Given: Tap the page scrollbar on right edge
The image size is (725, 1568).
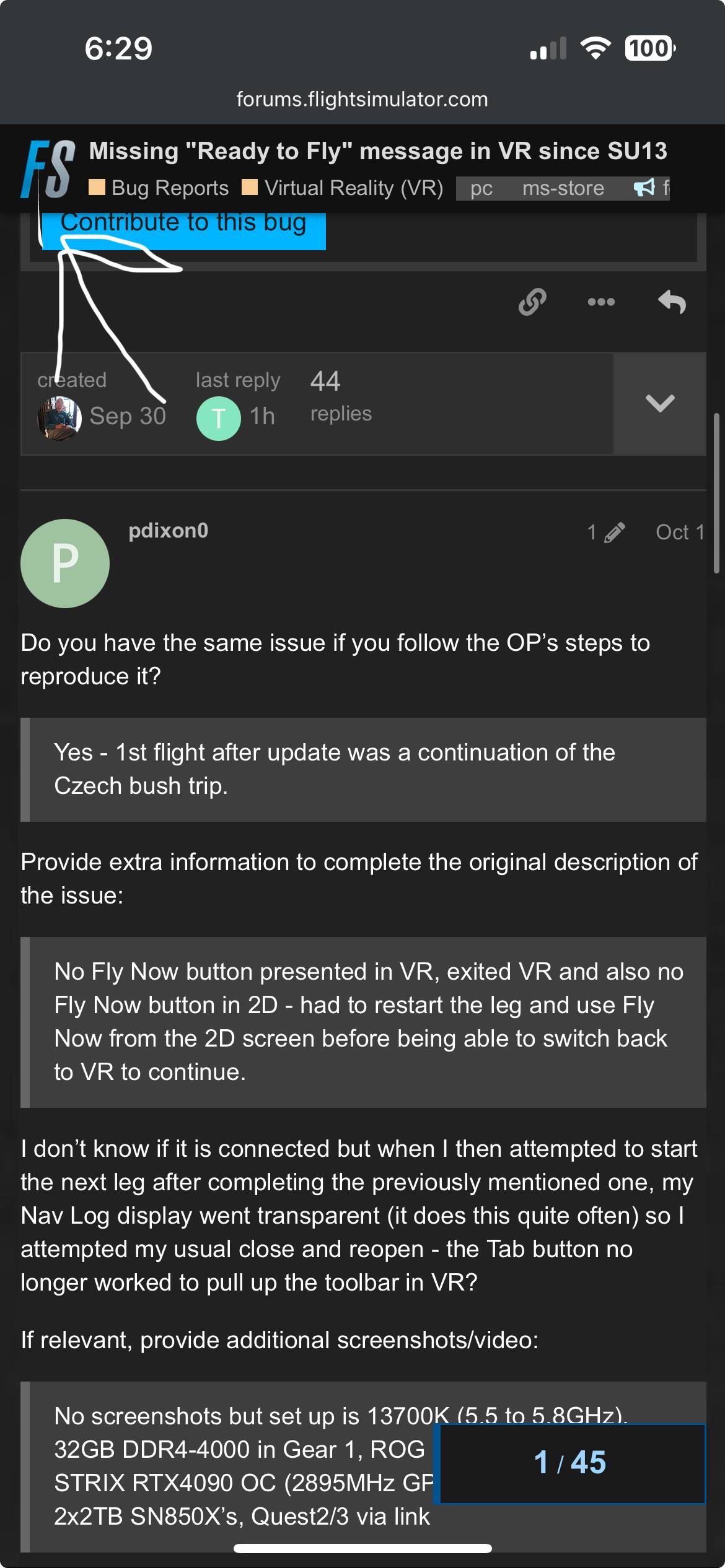Looking at the screenshot, I should (716, 492).
